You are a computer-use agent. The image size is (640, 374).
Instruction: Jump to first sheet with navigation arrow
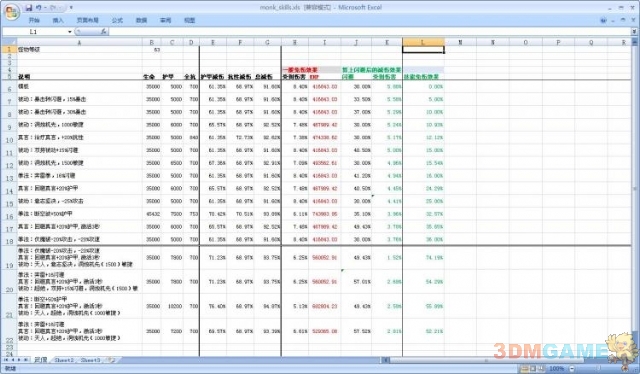pyautogui.click(x=5, y=360)
